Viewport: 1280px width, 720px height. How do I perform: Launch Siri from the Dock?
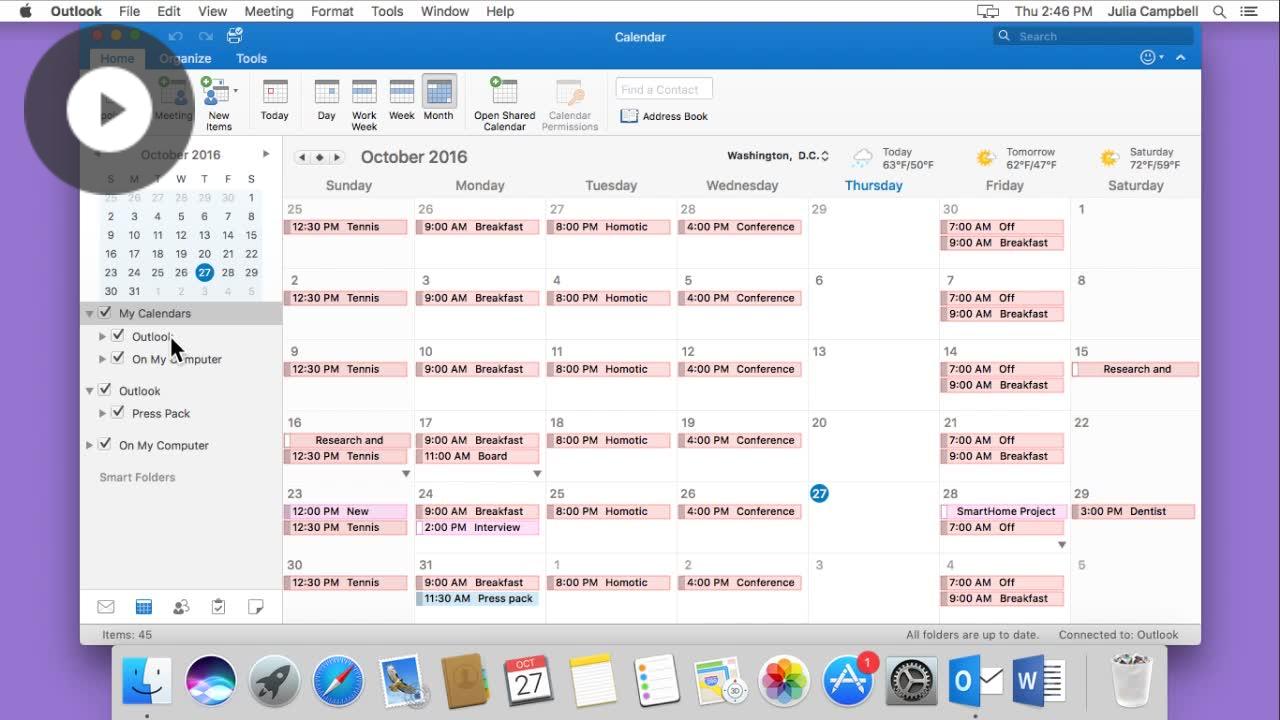(210, 682)
